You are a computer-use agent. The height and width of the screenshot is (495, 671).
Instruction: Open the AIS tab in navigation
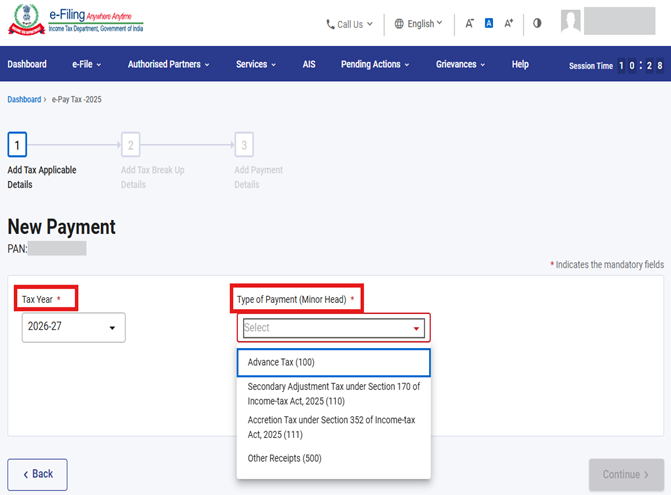coord(309,65)
